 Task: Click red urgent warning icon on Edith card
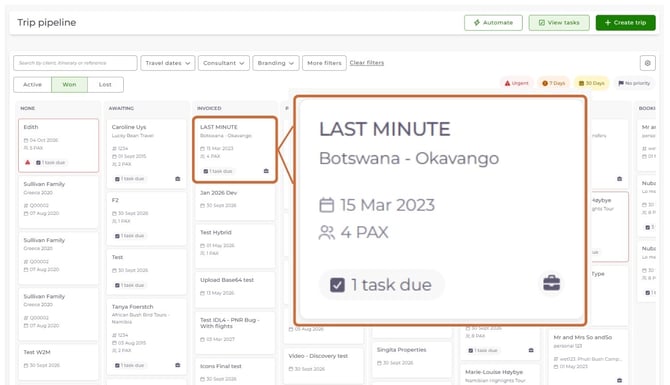coord(28,162)
